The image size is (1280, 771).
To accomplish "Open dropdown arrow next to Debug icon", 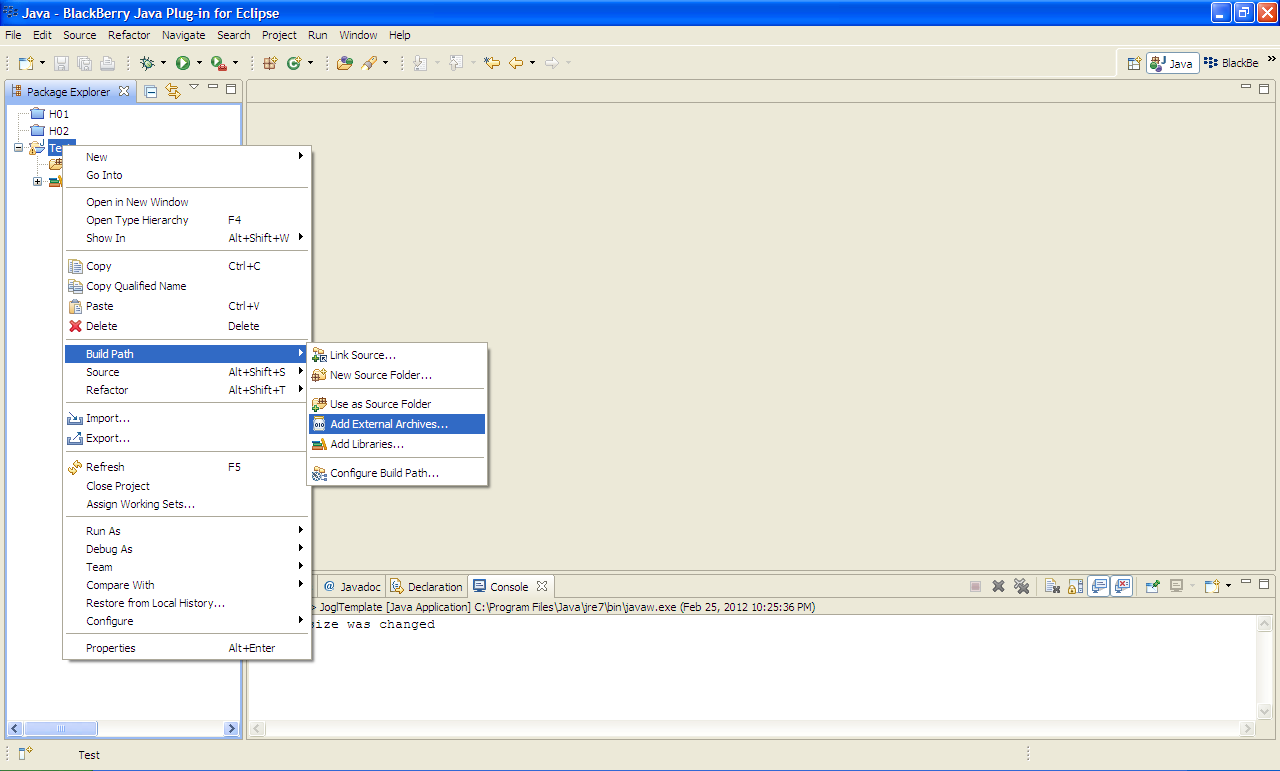I will tap(163, 63).
